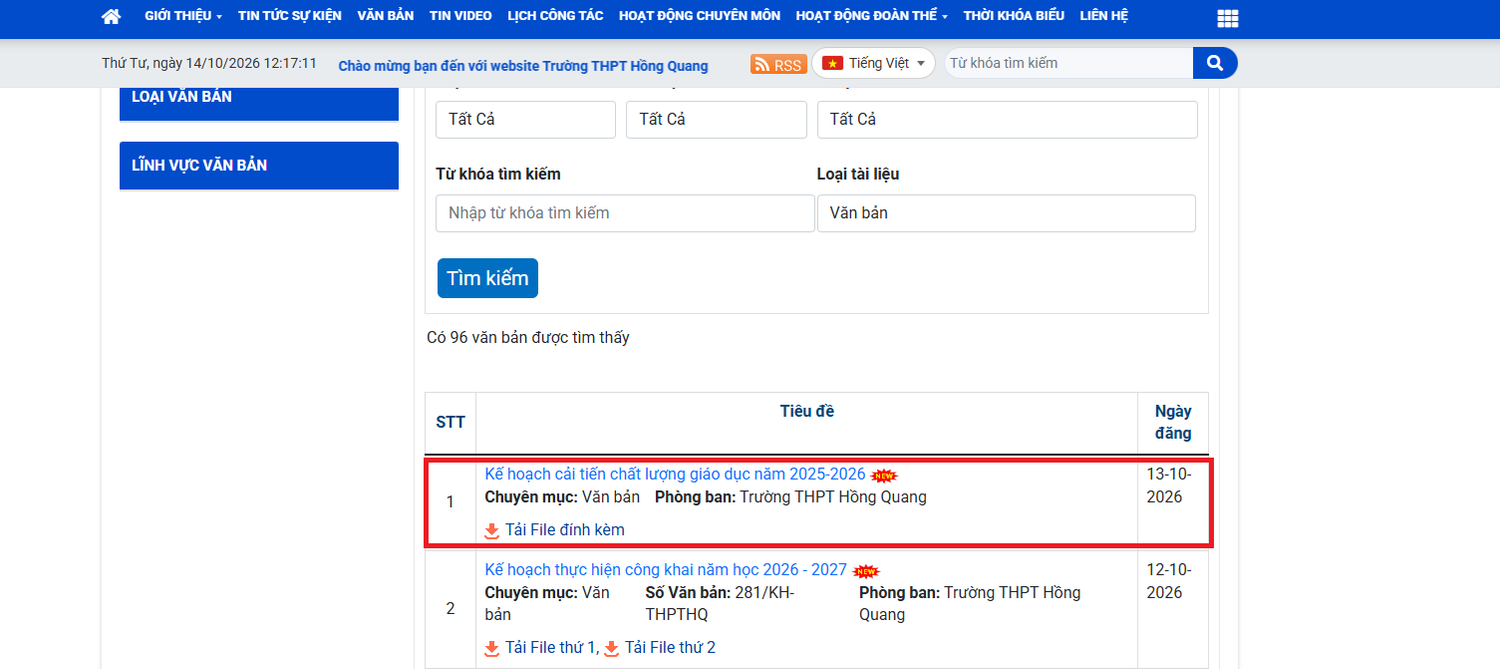The height and width of the screenshot is (669, 1500).
Task: Open the Loại văn bản sidebar panel
Action: tap(259, 104)
